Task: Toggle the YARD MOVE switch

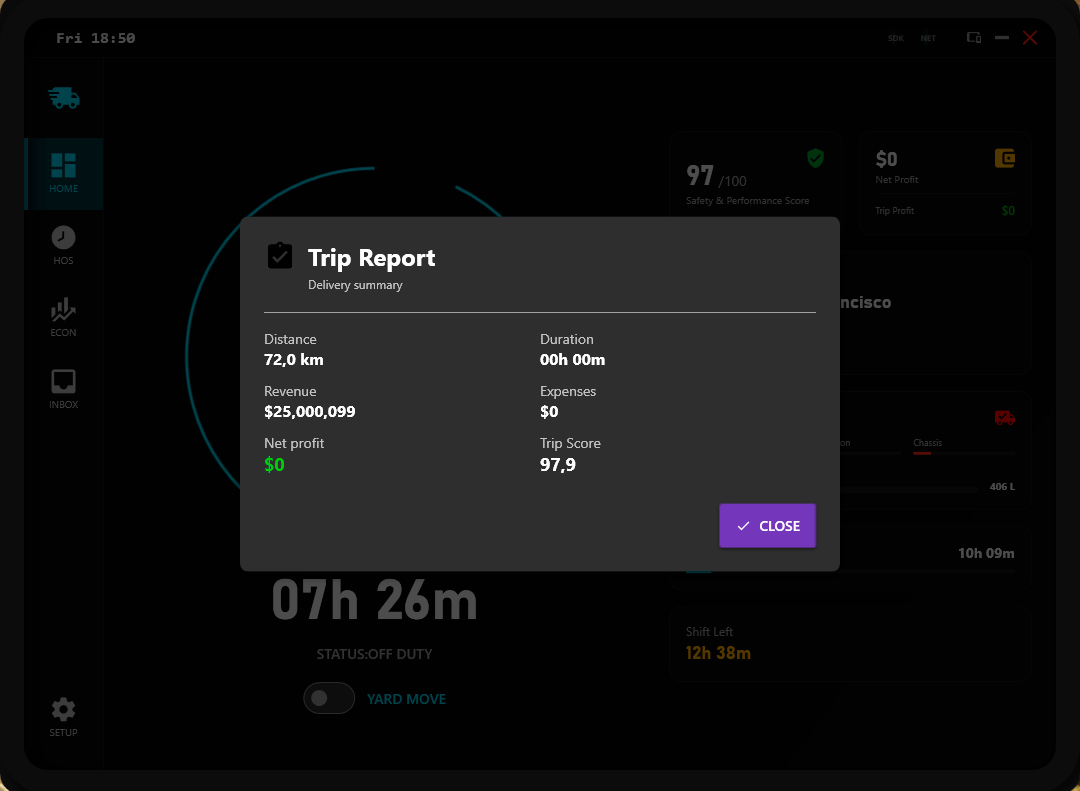Action: coord(329,698)
